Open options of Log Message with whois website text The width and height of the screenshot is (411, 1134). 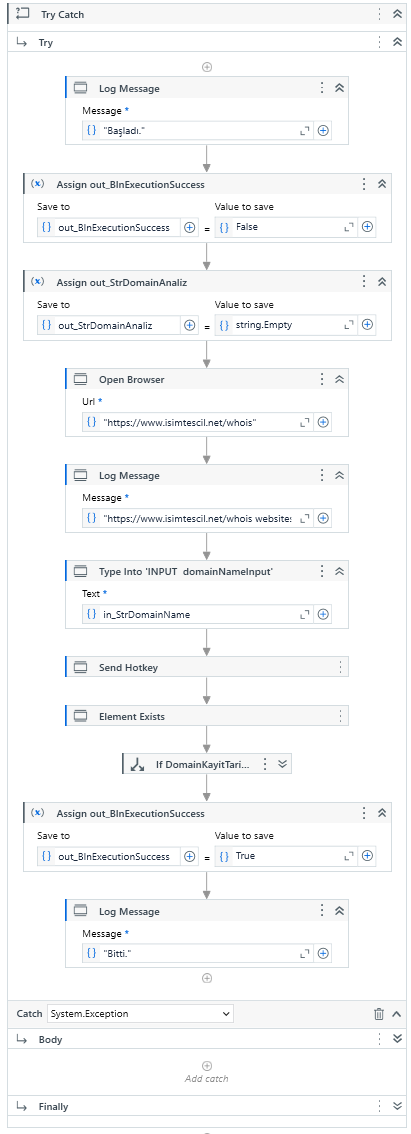click(322, 476)
